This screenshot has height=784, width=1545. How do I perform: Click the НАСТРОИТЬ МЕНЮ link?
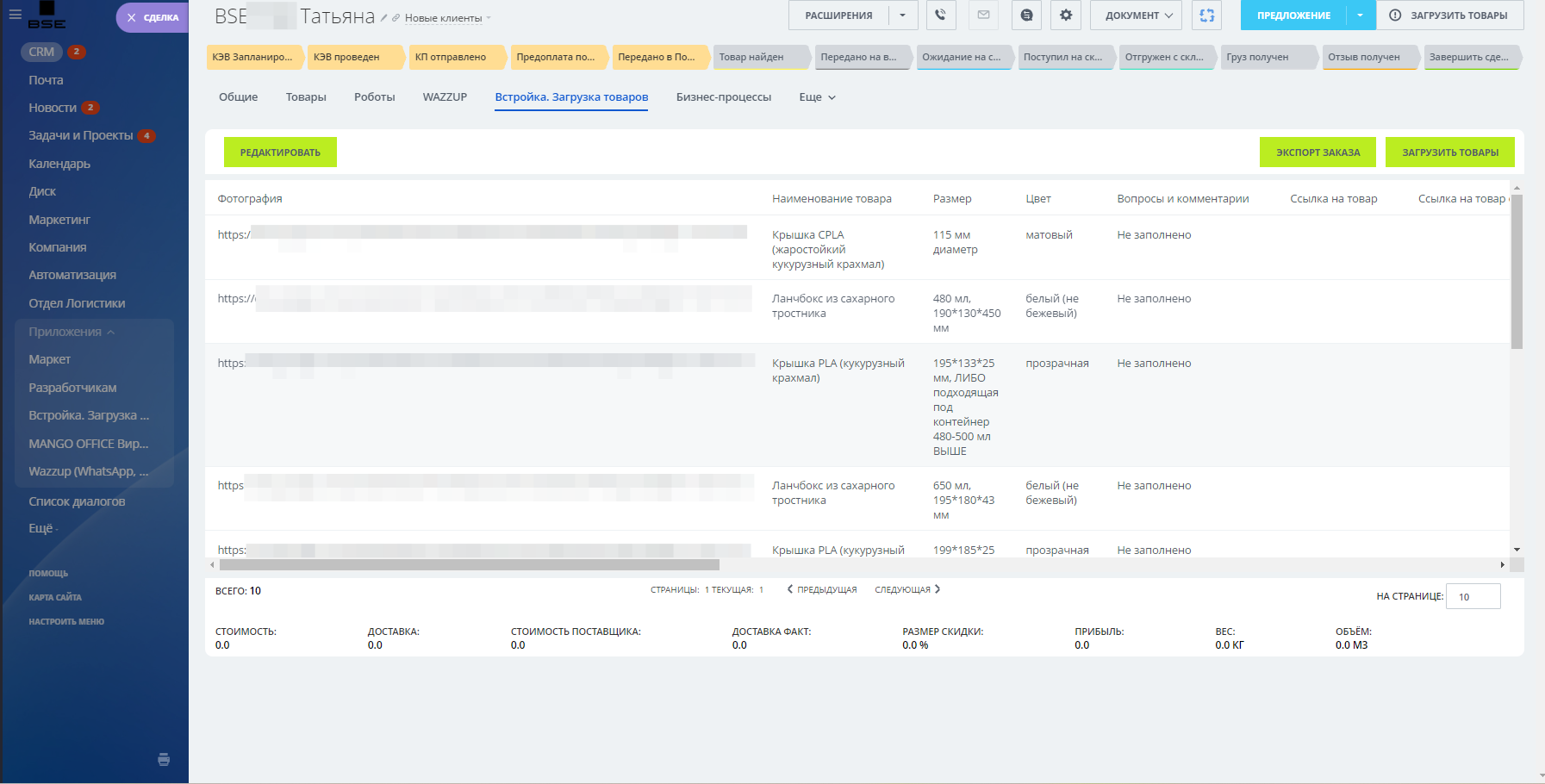click(66, 621)
